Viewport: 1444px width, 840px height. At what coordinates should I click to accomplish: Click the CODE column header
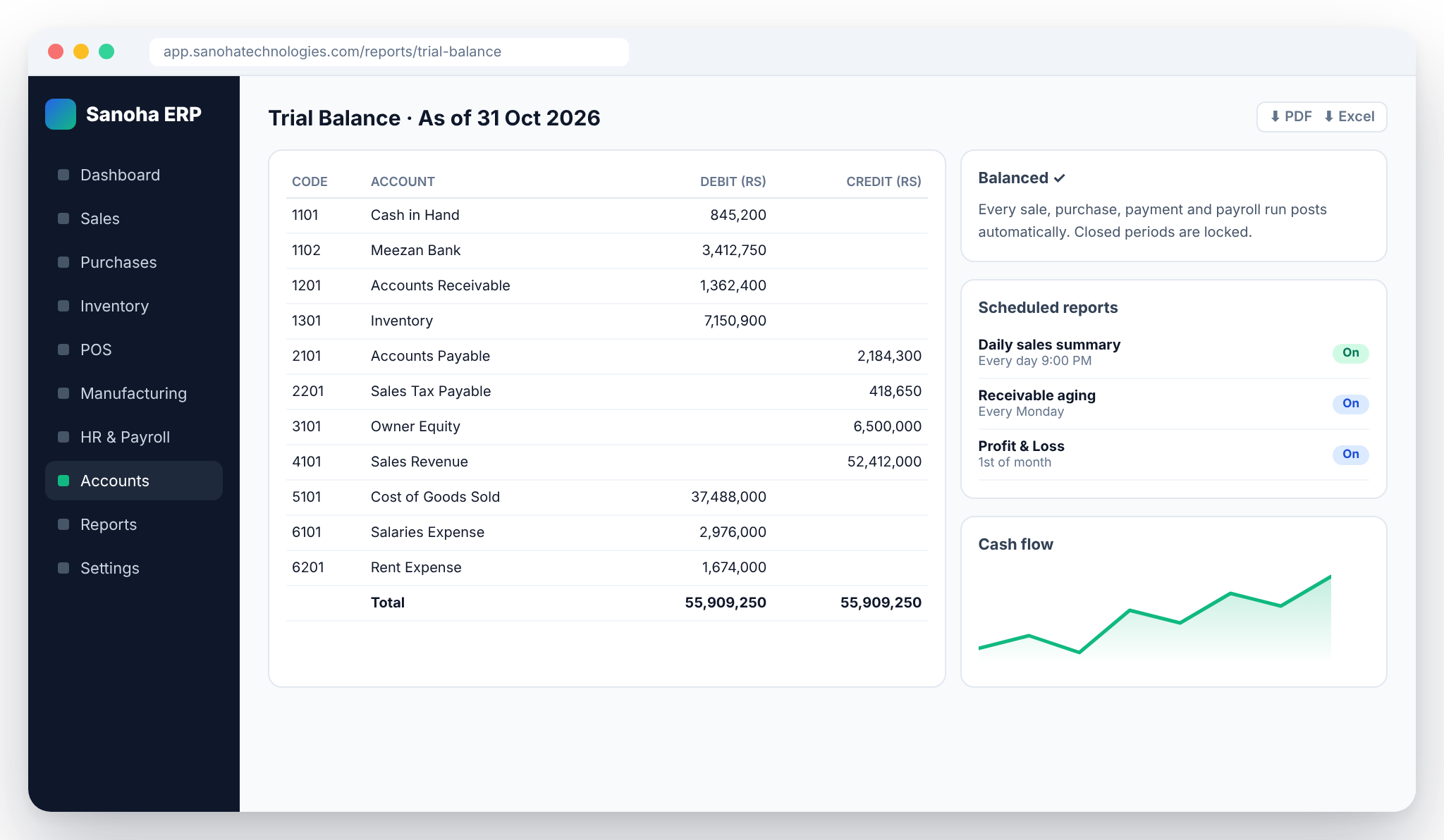[310, 182]
